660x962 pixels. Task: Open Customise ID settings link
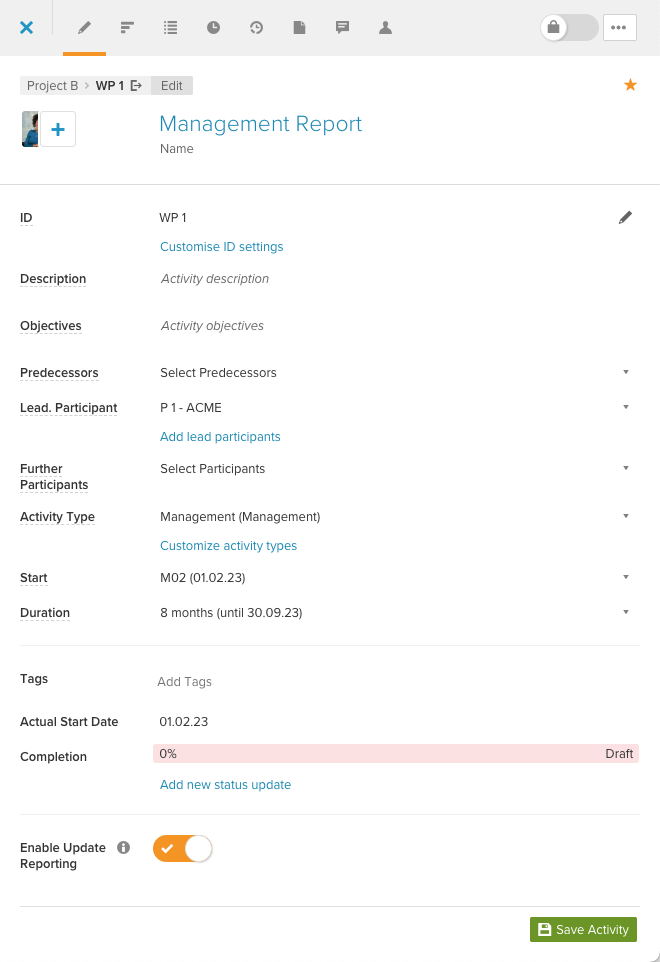pos(221,247)
